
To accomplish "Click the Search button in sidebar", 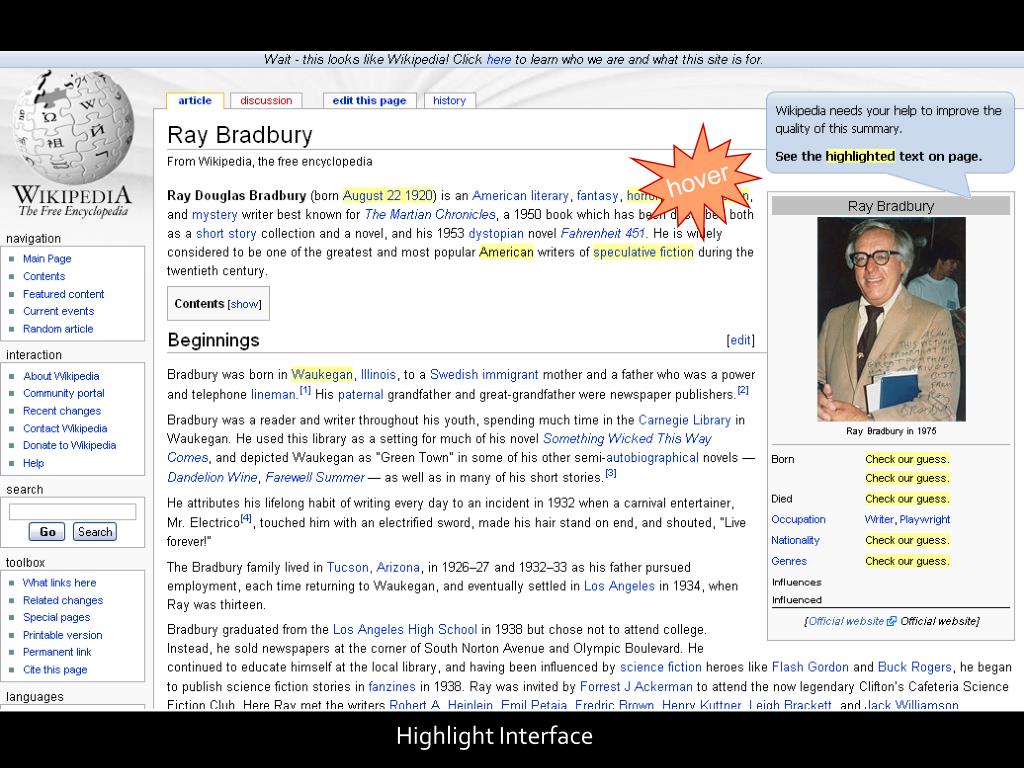I will 95,532.
